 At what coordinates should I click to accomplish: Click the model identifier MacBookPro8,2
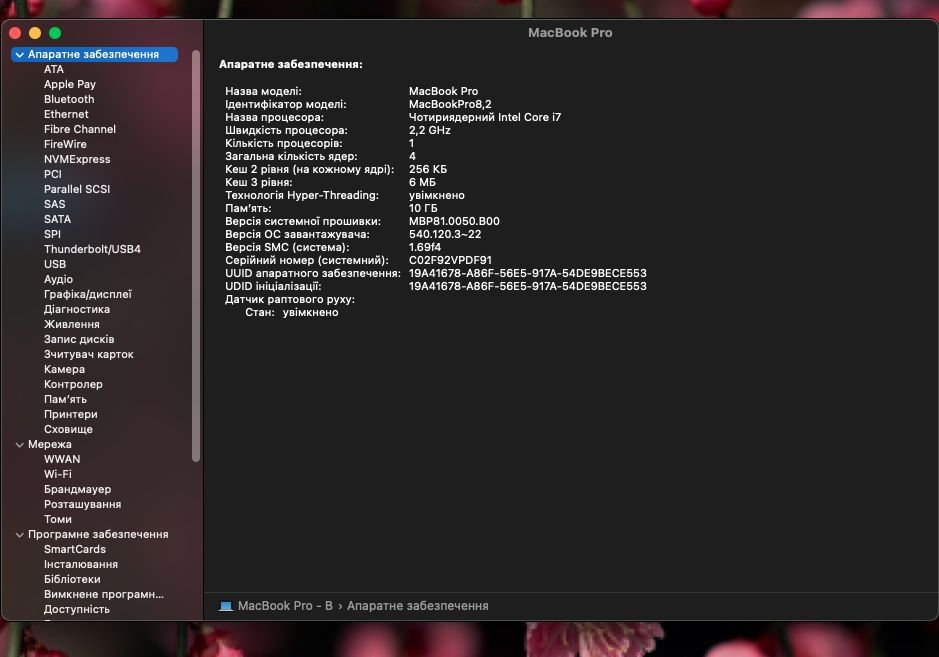tap(450, 104)
